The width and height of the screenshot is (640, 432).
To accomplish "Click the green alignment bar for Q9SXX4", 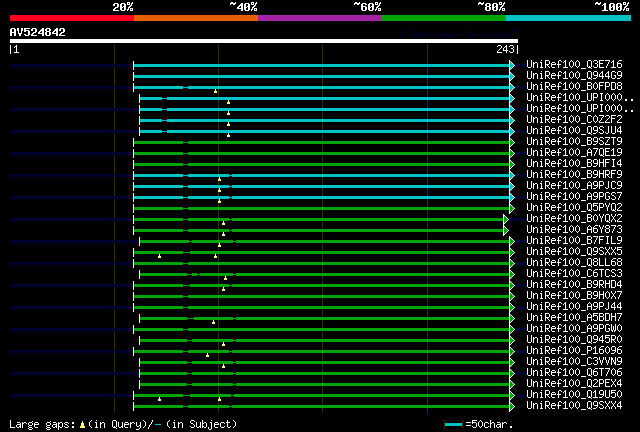I will tap(322, 407).
